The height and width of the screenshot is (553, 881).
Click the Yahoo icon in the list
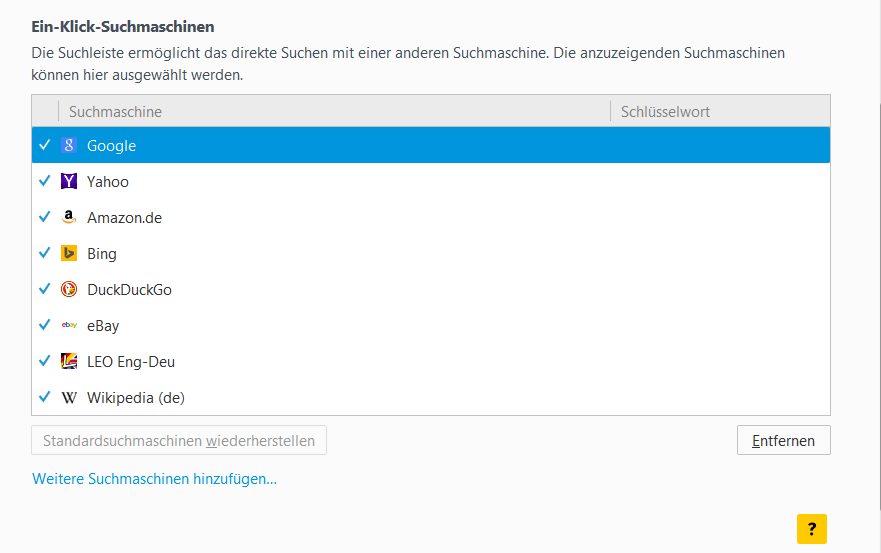(x=69, y=182)
